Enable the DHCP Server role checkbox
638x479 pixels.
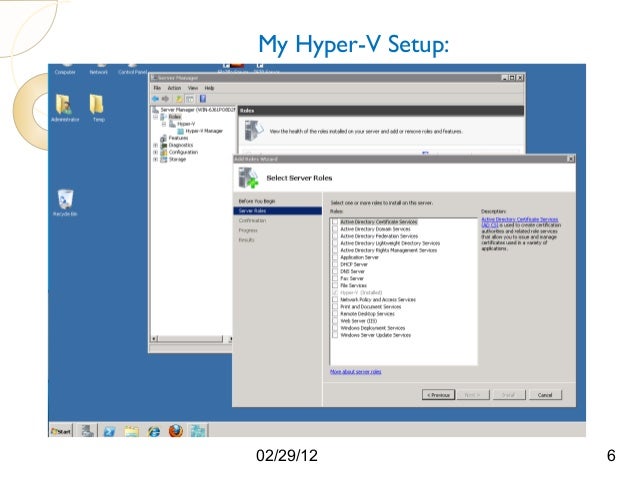pos(335,264)
